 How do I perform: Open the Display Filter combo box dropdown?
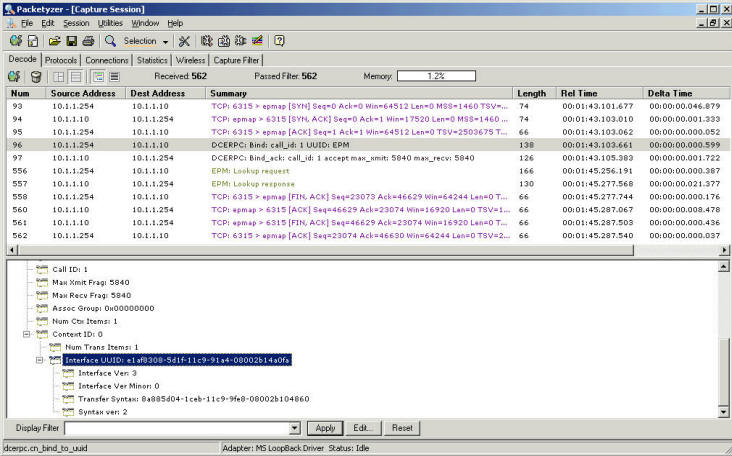[294, 428]
